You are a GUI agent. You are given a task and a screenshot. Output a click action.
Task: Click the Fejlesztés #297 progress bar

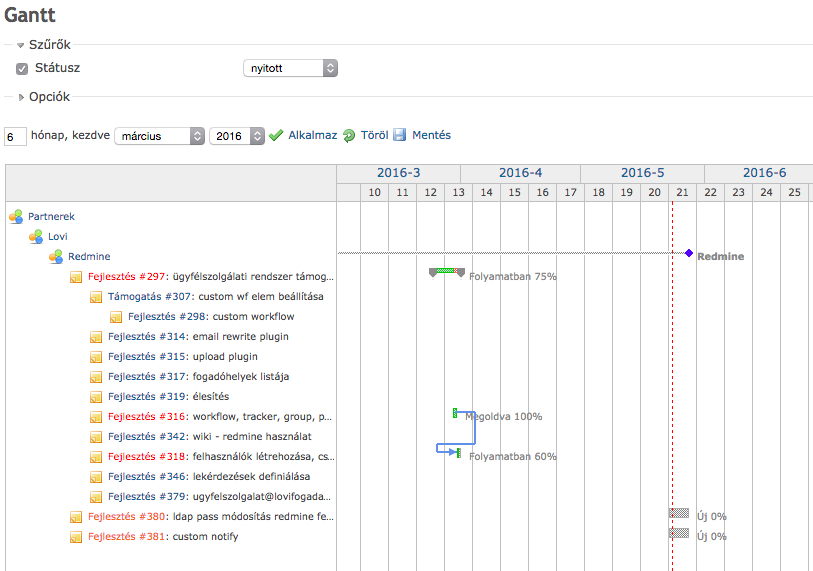click(x=447, y=271)
